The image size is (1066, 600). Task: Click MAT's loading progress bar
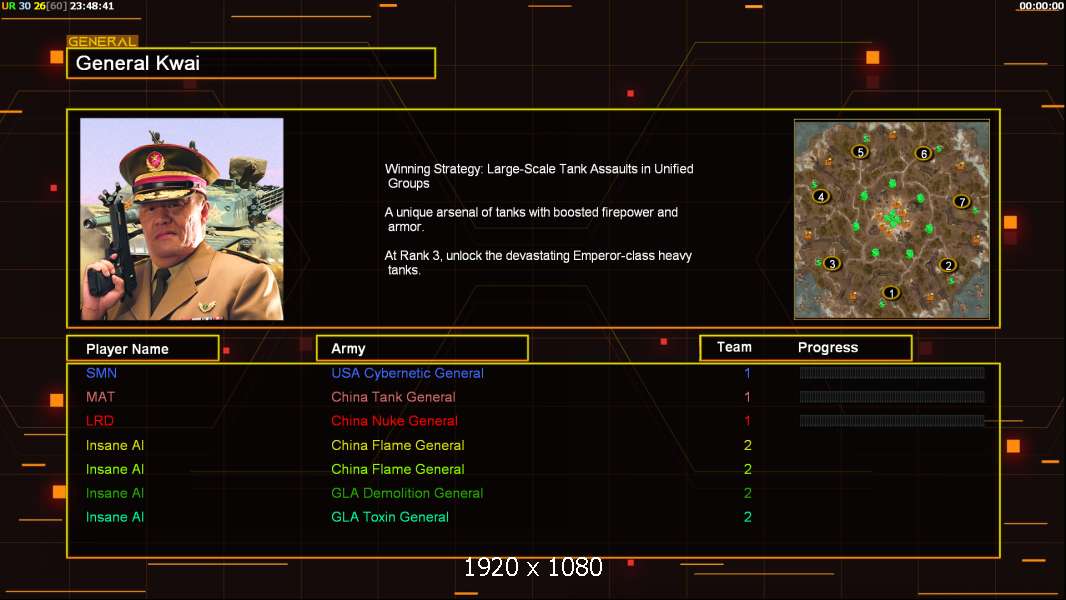892,397
